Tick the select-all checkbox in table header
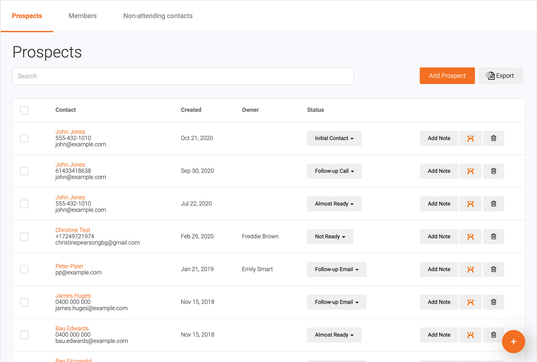This screenshot has width=537, height=362. (x=24, y=110)
